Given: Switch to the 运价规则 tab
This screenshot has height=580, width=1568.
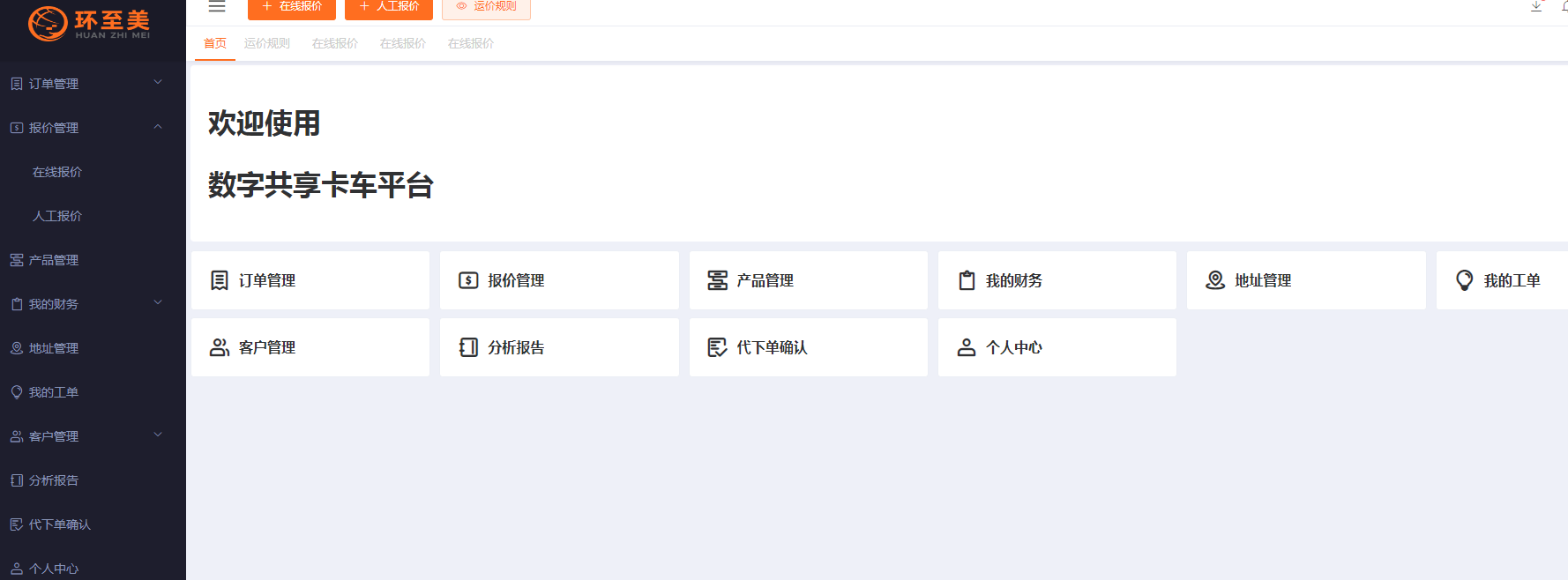Looking at the screenshot, I should coord(267,43).
